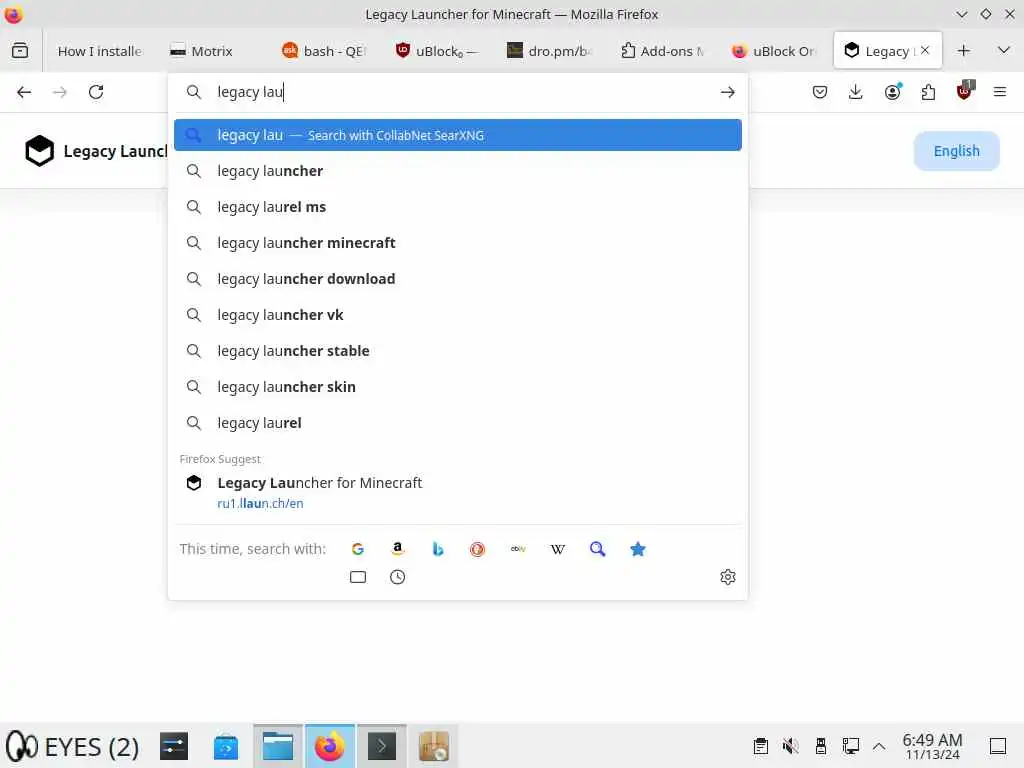Open search settings gear in dropdown
The height and width of the screenshot is (768, 1024).
pyautogui.click(x=728, y=577)
